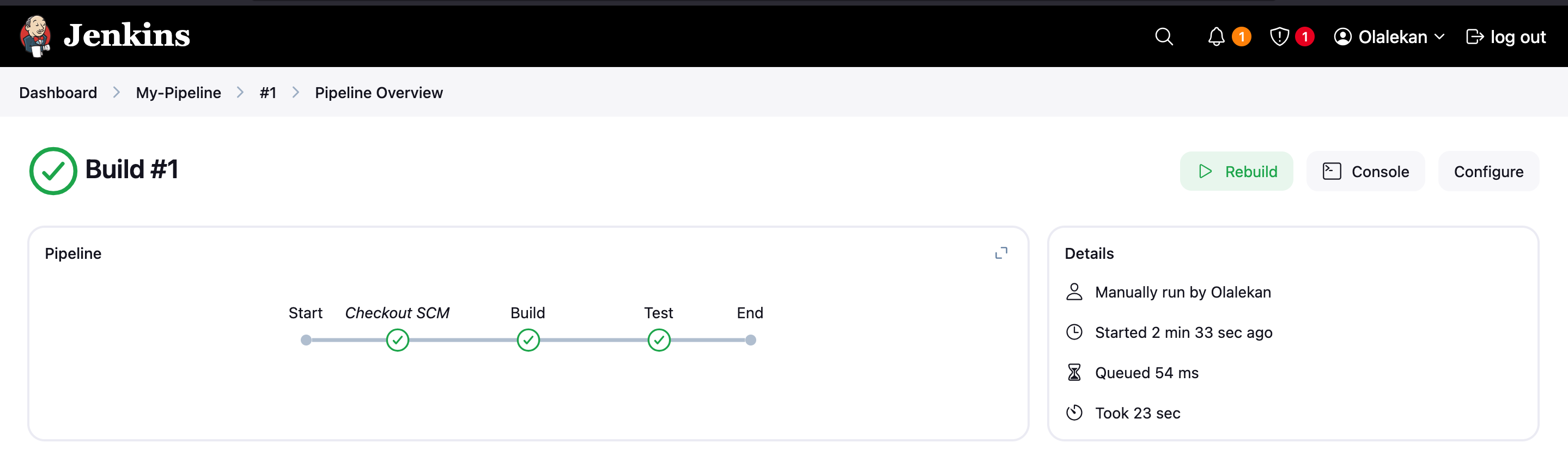Open the security shield warnings icon

1279,37
